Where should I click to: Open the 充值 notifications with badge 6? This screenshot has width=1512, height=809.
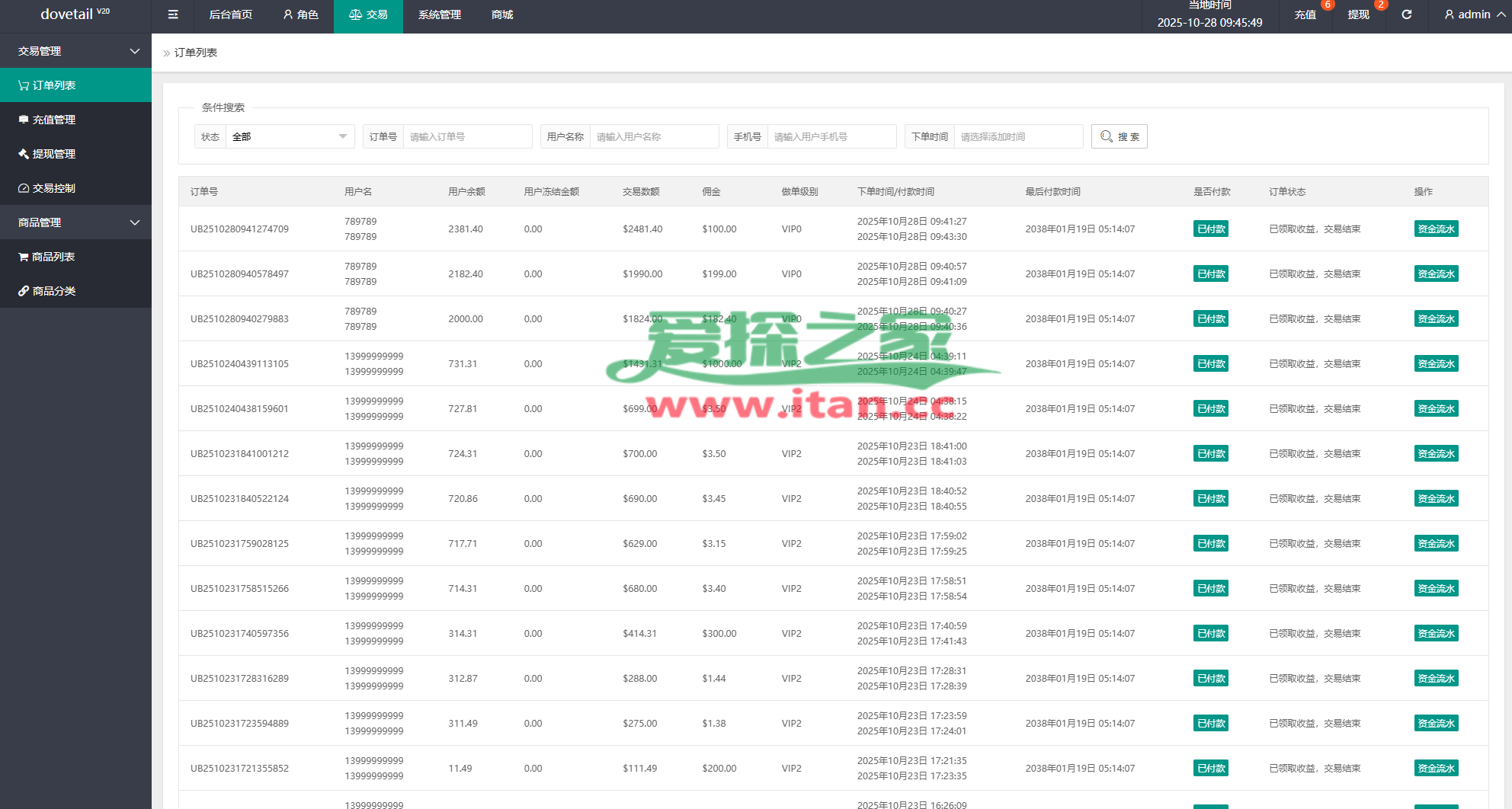point(1305,14)
